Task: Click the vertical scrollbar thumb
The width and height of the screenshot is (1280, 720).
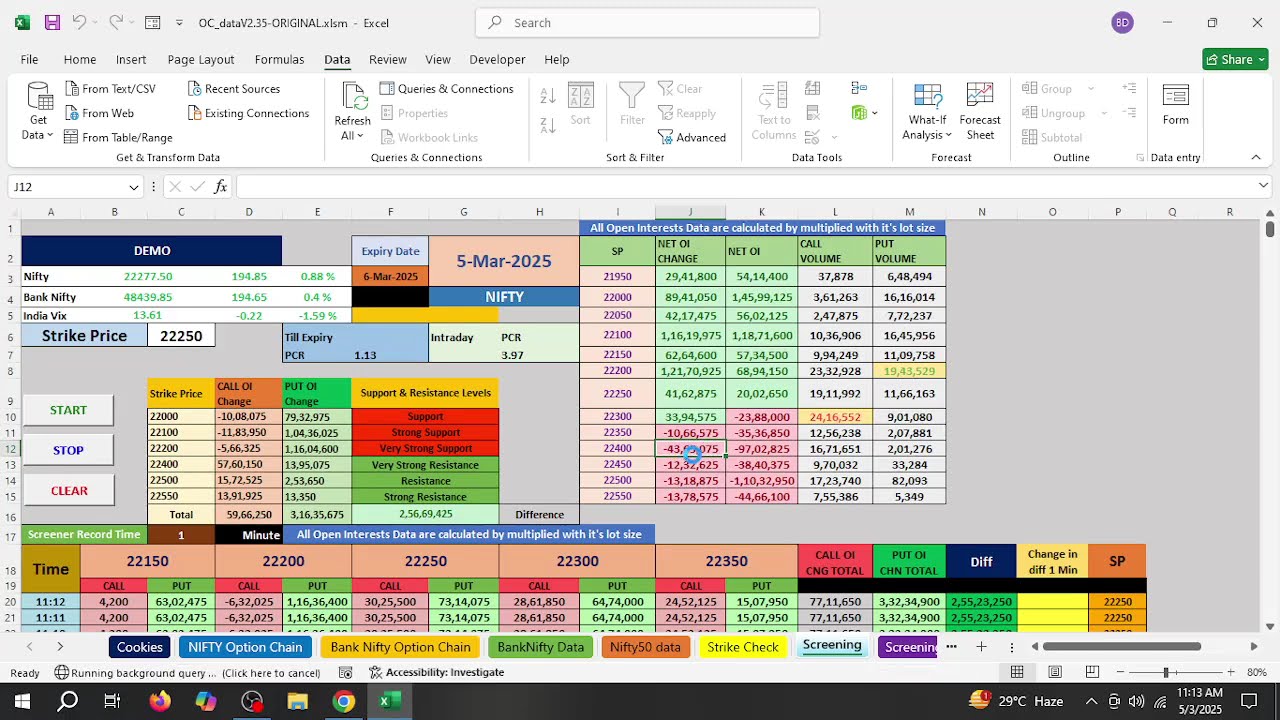Action: point(1270,229)
